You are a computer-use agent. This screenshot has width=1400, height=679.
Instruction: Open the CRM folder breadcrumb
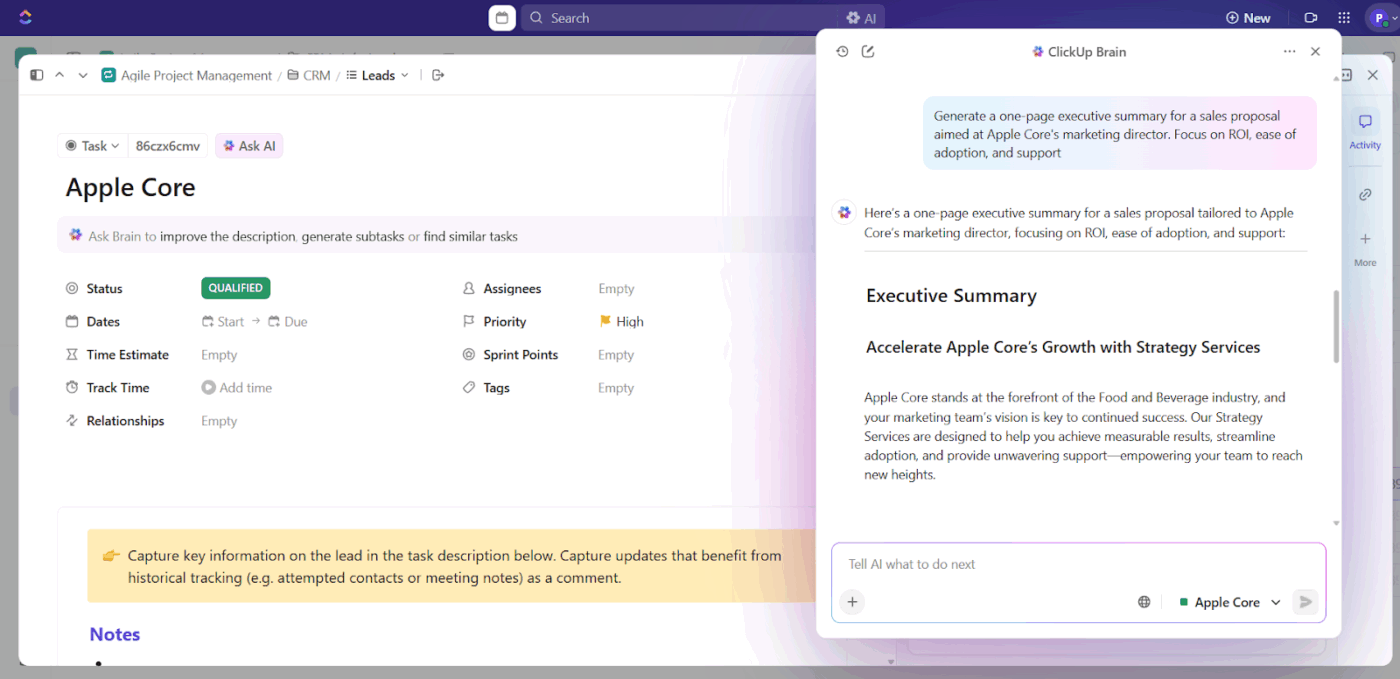click(309, 75)
